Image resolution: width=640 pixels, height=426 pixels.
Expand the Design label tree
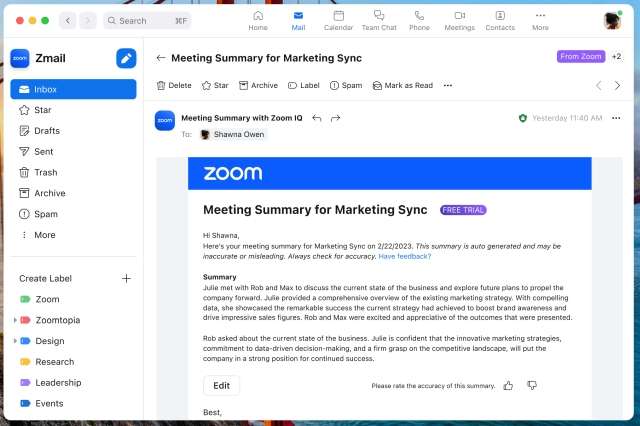pyautogui.click(x=15, y=341)
